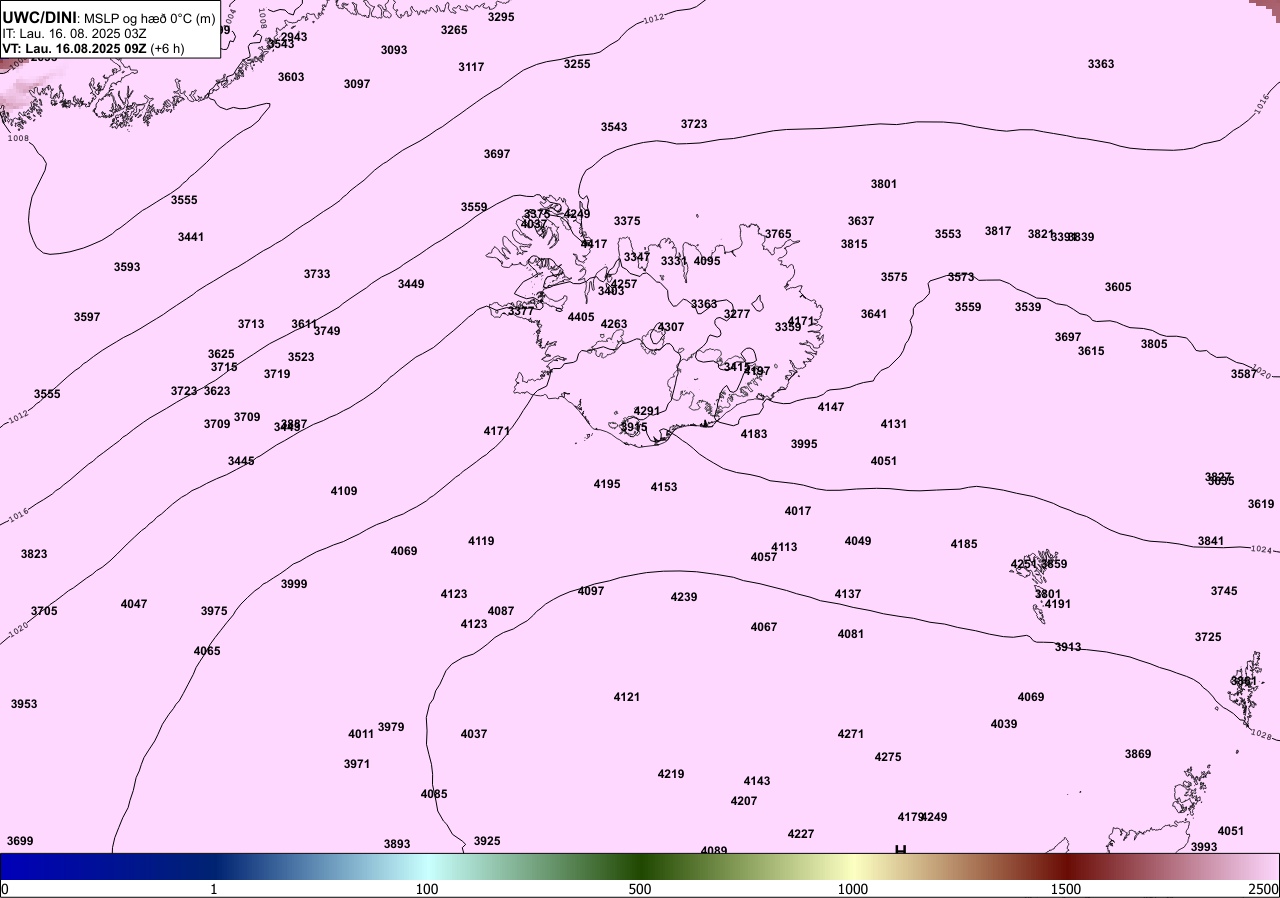Click the value 4109
Viewport: 1280px width, 898px height.
344,491
